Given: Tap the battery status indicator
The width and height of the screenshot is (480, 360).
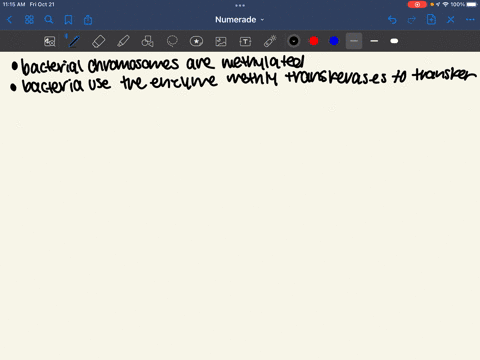Looking at the screenshot, I should pos(472,4).
